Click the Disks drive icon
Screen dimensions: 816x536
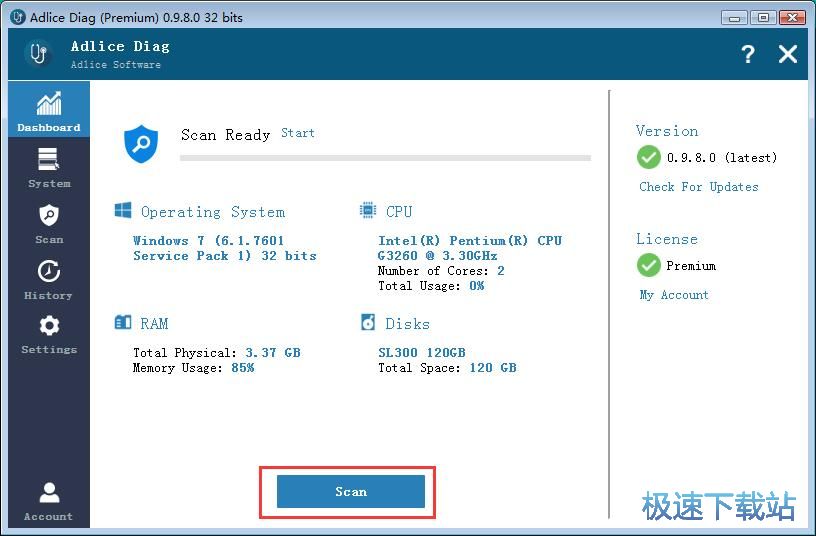click(368, 322)
